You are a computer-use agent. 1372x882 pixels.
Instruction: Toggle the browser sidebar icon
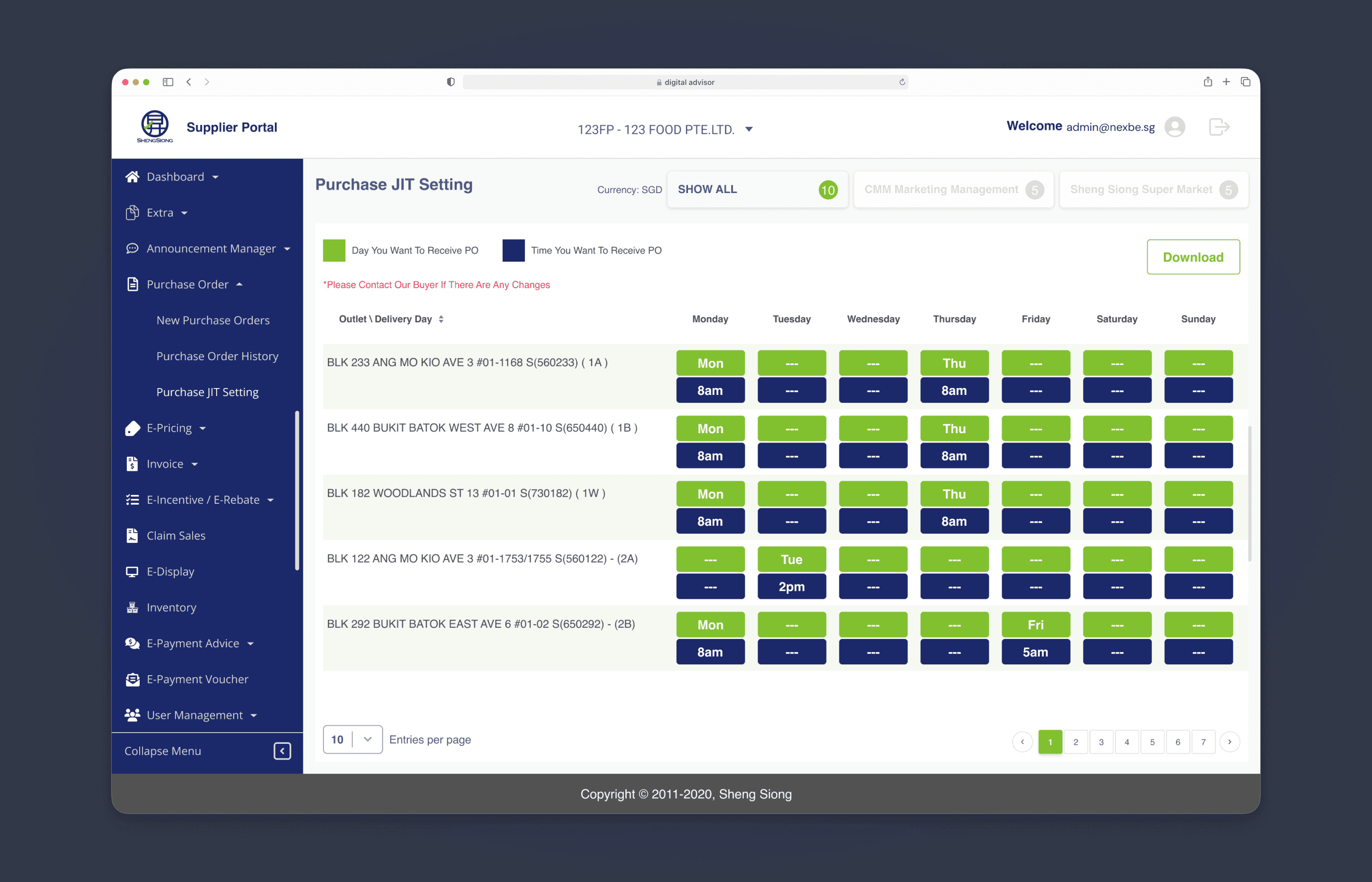(168, 82)
